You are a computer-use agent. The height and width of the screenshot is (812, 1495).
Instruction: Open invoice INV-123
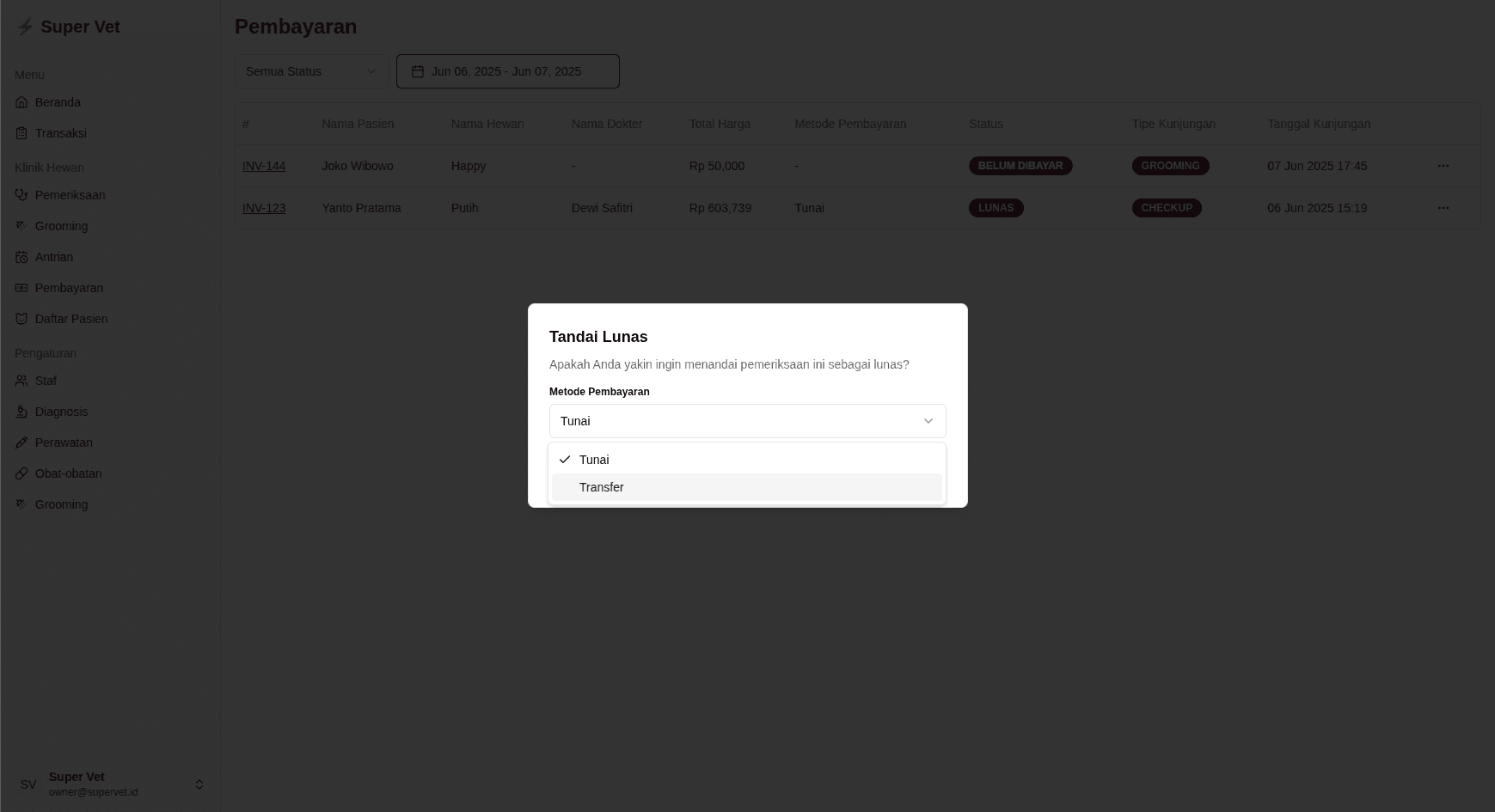264,208
